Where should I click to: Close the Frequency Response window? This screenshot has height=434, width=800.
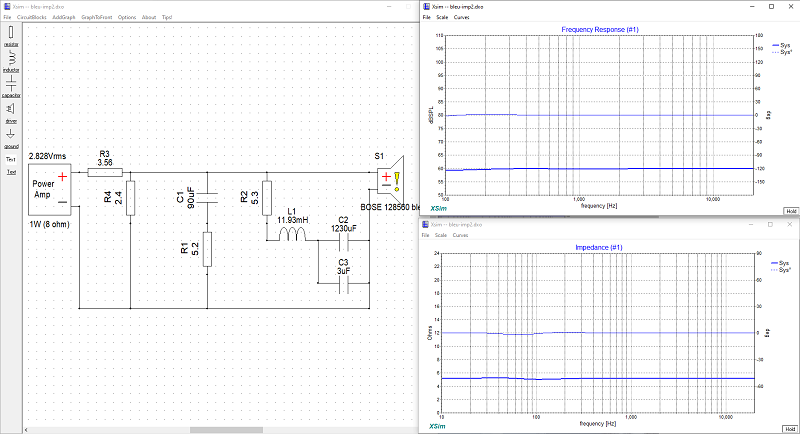[x=790, y=7]
